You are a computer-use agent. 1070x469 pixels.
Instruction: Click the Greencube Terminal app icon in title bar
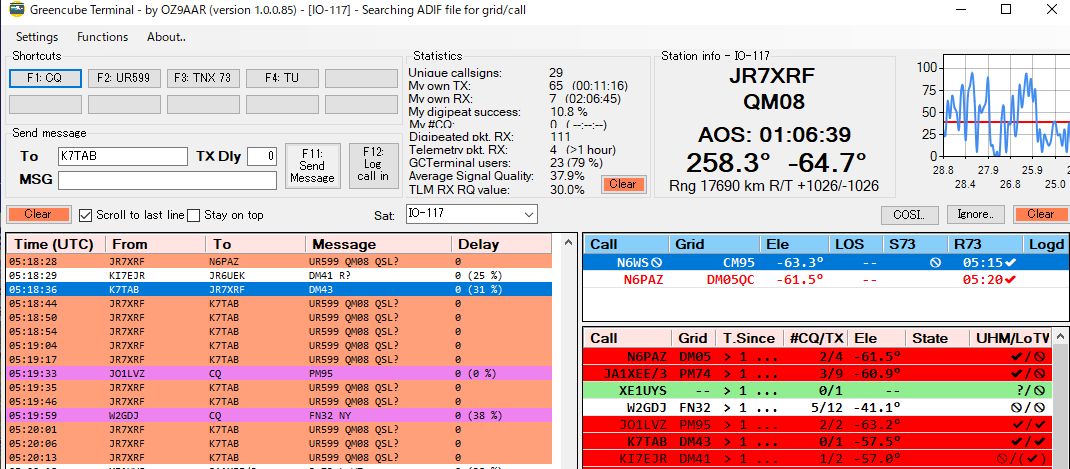coord(16,10)
